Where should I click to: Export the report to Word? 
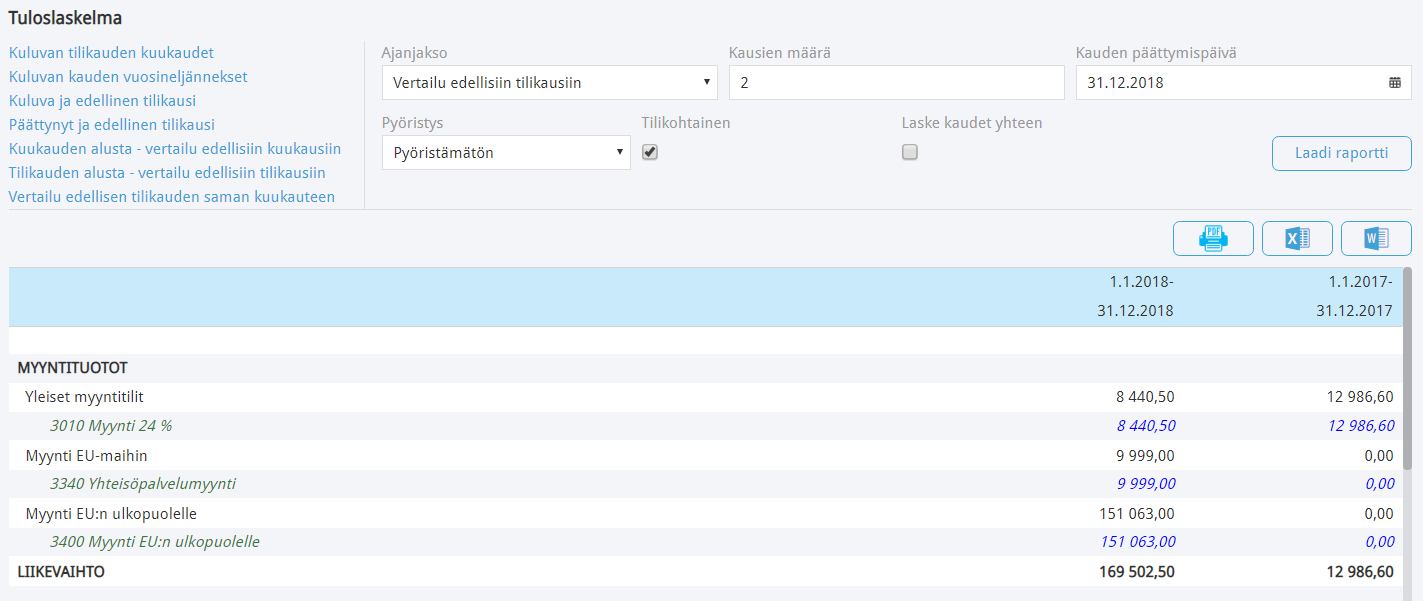[x=1376, y=238]
